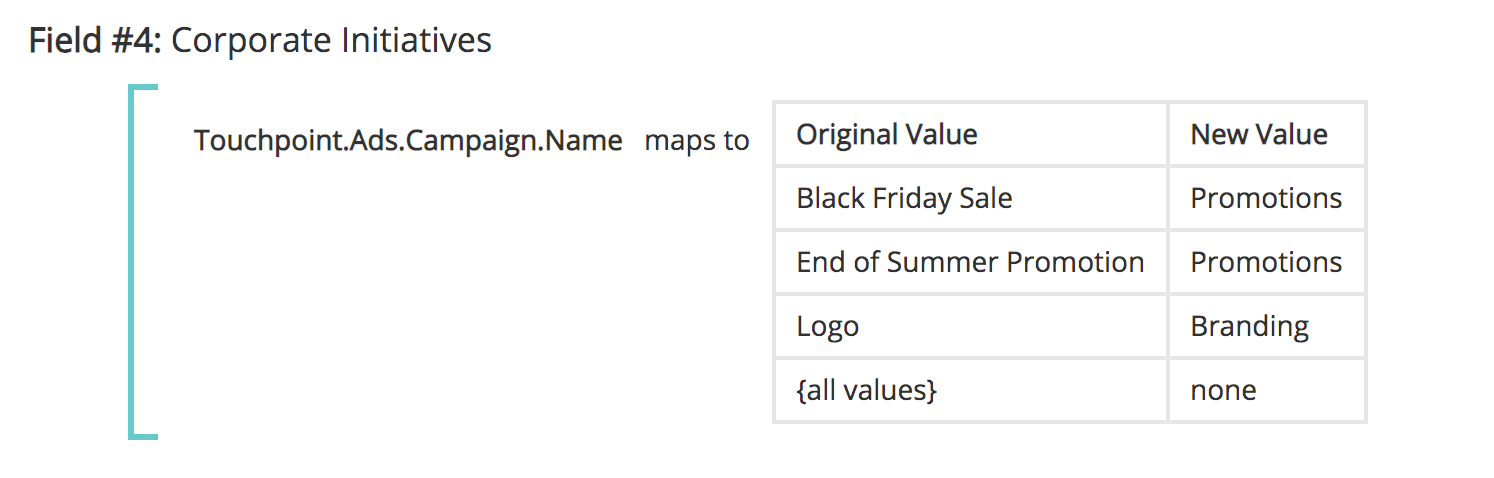Click the teal bracket's vertical line

click(x=131, y=262)
